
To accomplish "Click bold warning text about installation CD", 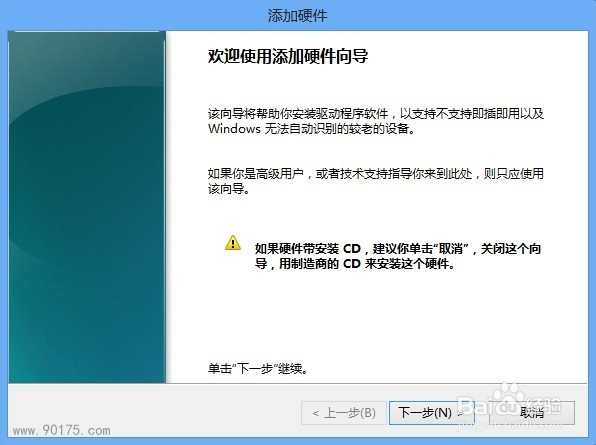I will pyautogui.click(x=398, y=256).
